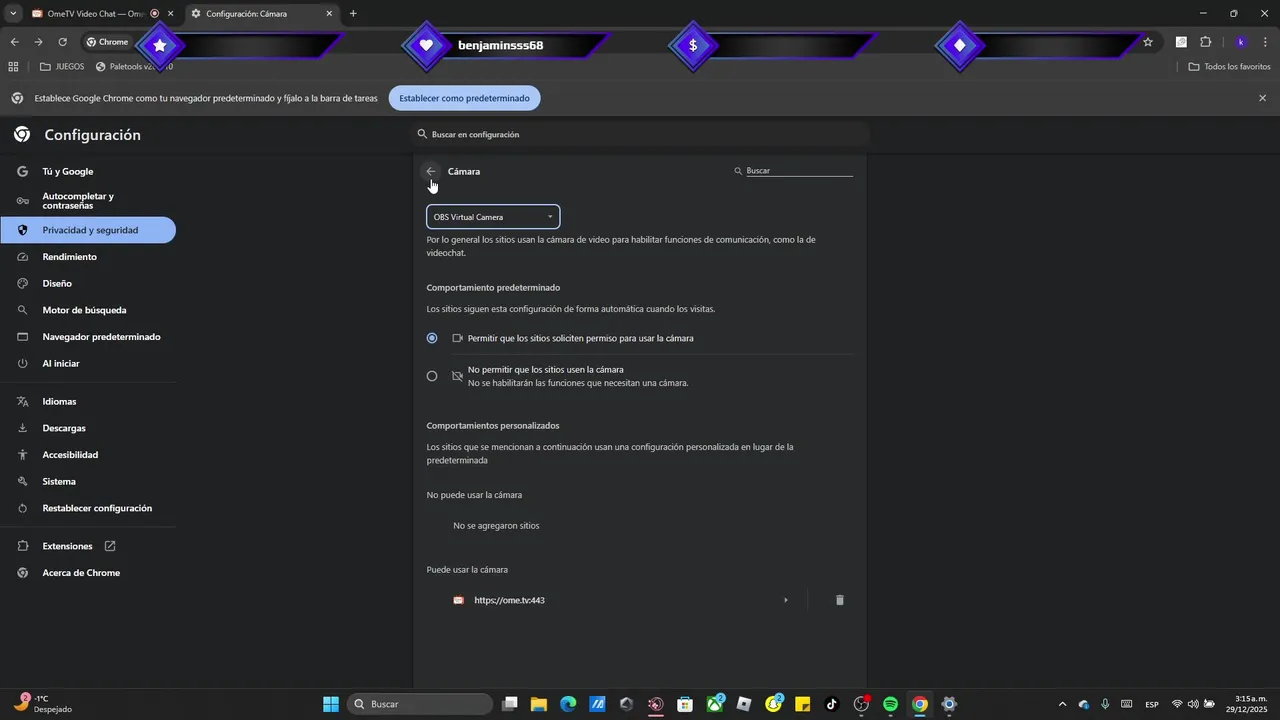The height and width of the screenshot is (720, 1280).
Task: Open the Chrome extensions puzzle icon
Action: [1205, 42]
